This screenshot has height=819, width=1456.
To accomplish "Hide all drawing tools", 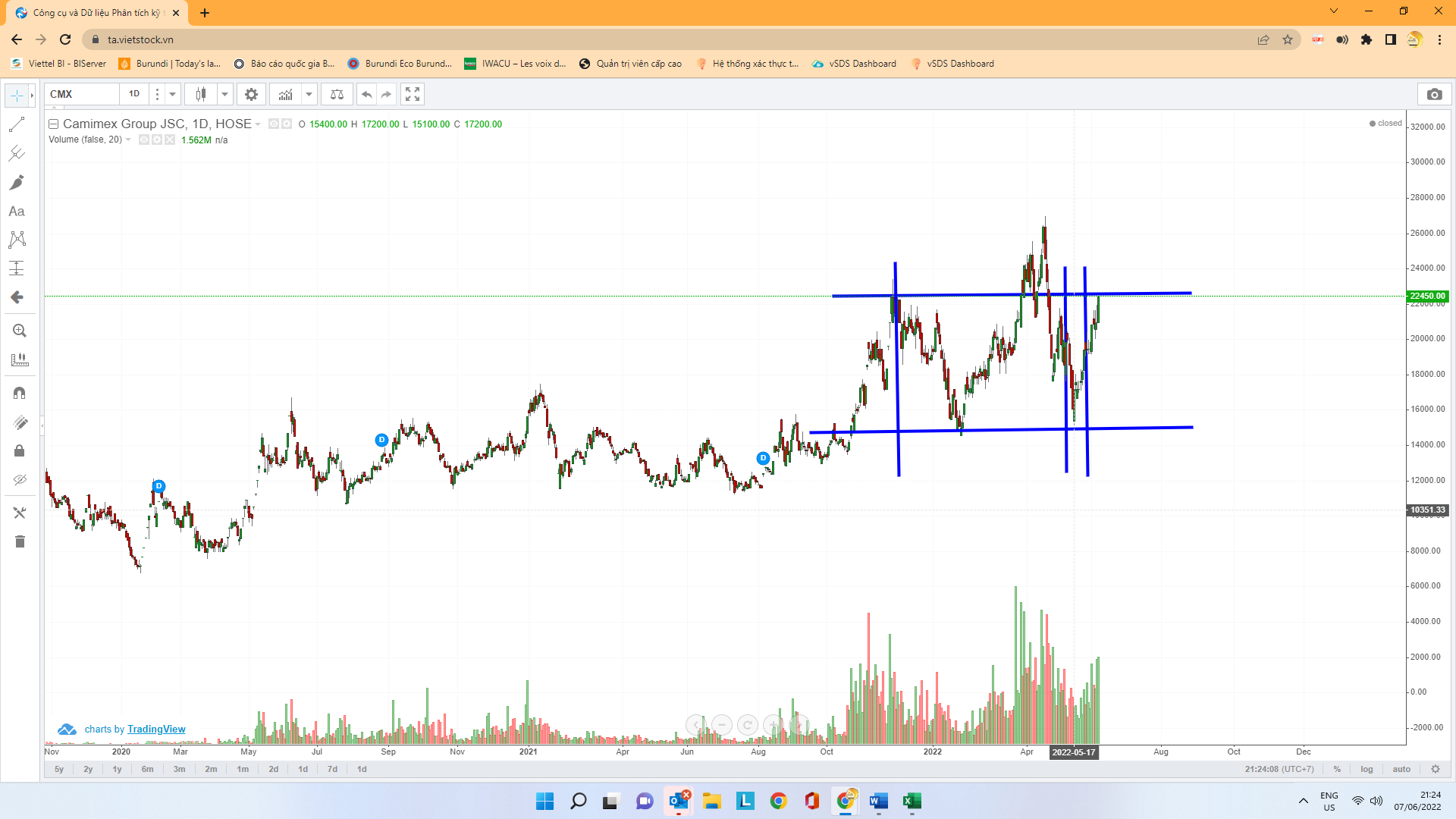I will click(20, 480).
